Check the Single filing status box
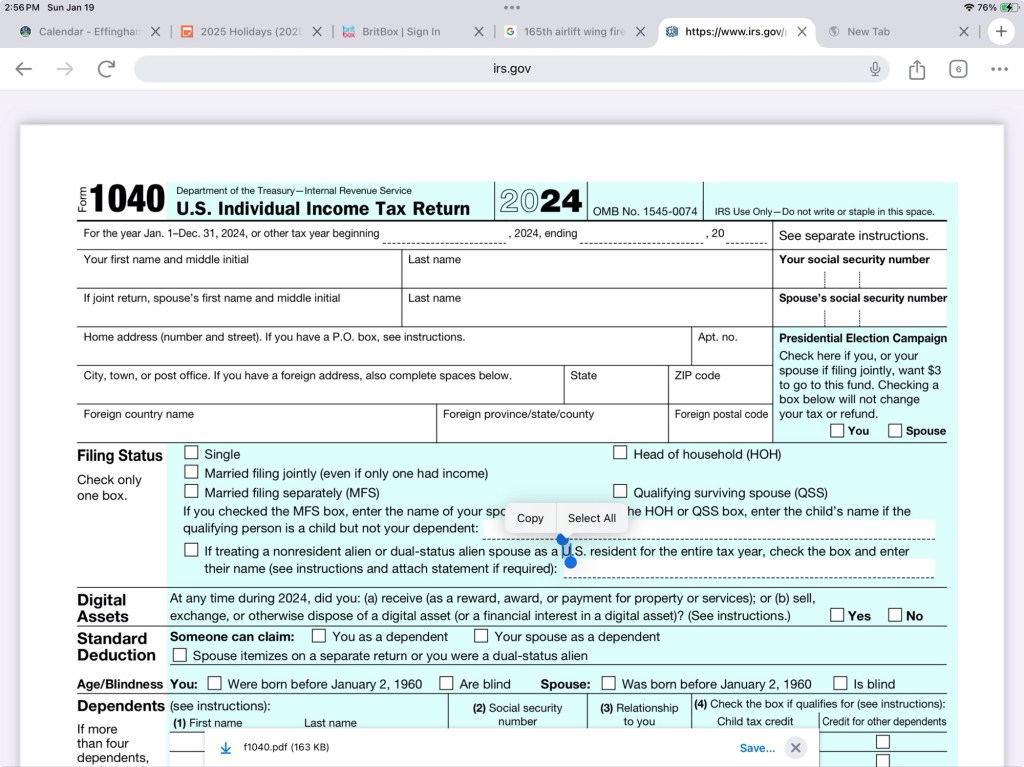This screenshot has height=767, width=1024. [x=191, y=453]
